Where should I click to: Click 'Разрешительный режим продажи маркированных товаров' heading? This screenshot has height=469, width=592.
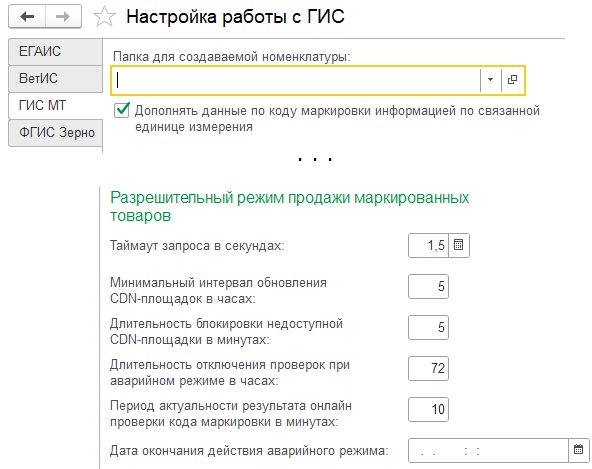289,207
